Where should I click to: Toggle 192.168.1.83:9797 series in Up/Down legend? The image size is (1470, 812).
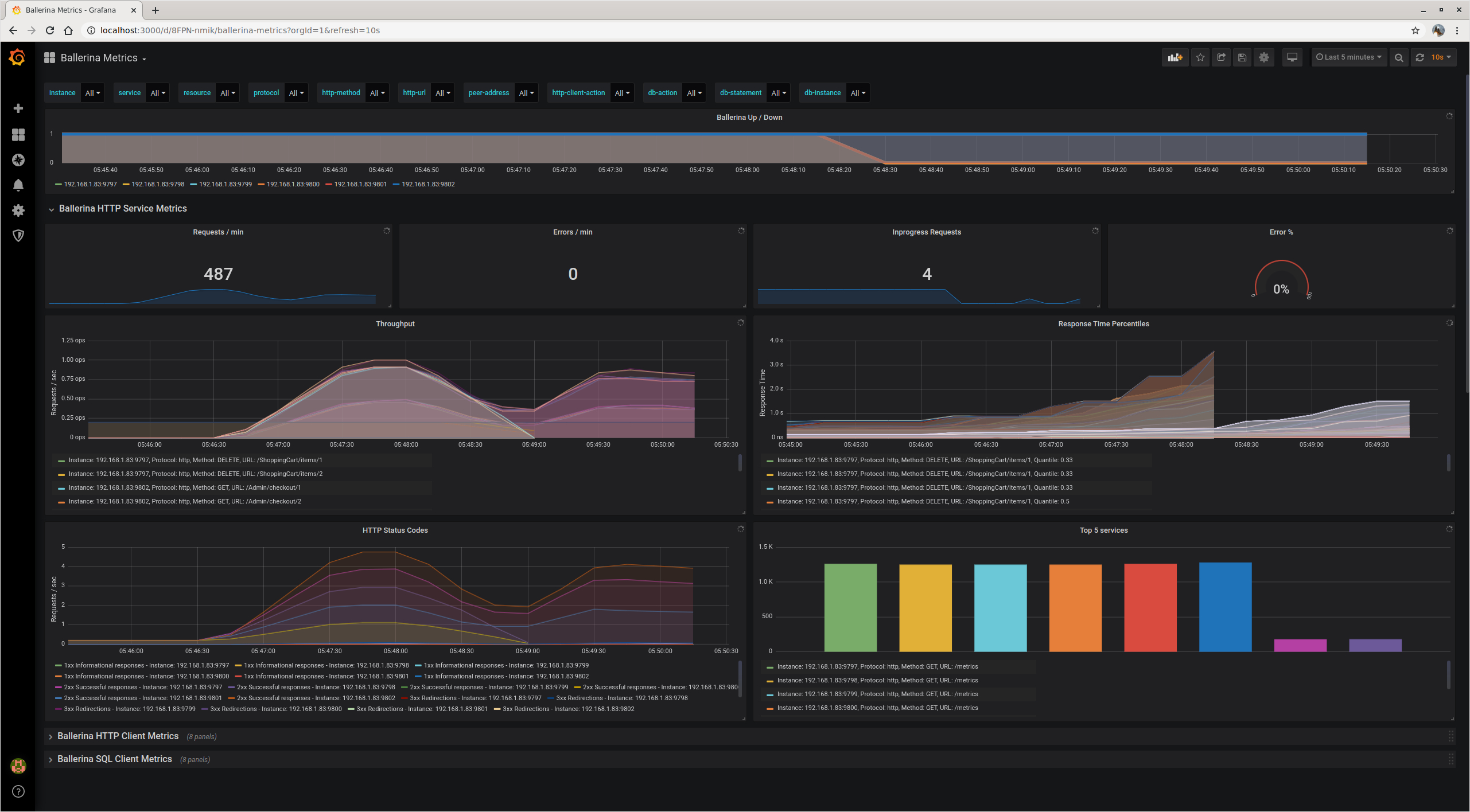[x=90, y=184]
